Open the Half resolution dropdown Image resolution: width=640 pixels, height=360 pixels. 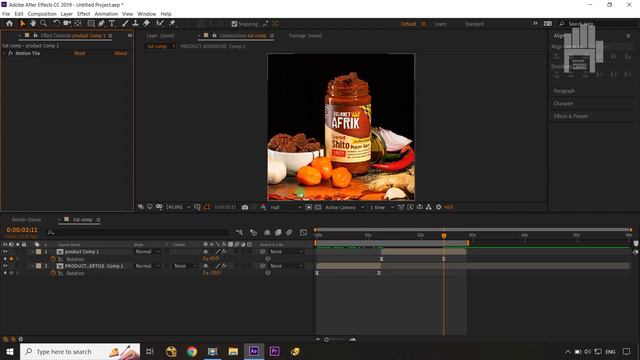[286, 207]
